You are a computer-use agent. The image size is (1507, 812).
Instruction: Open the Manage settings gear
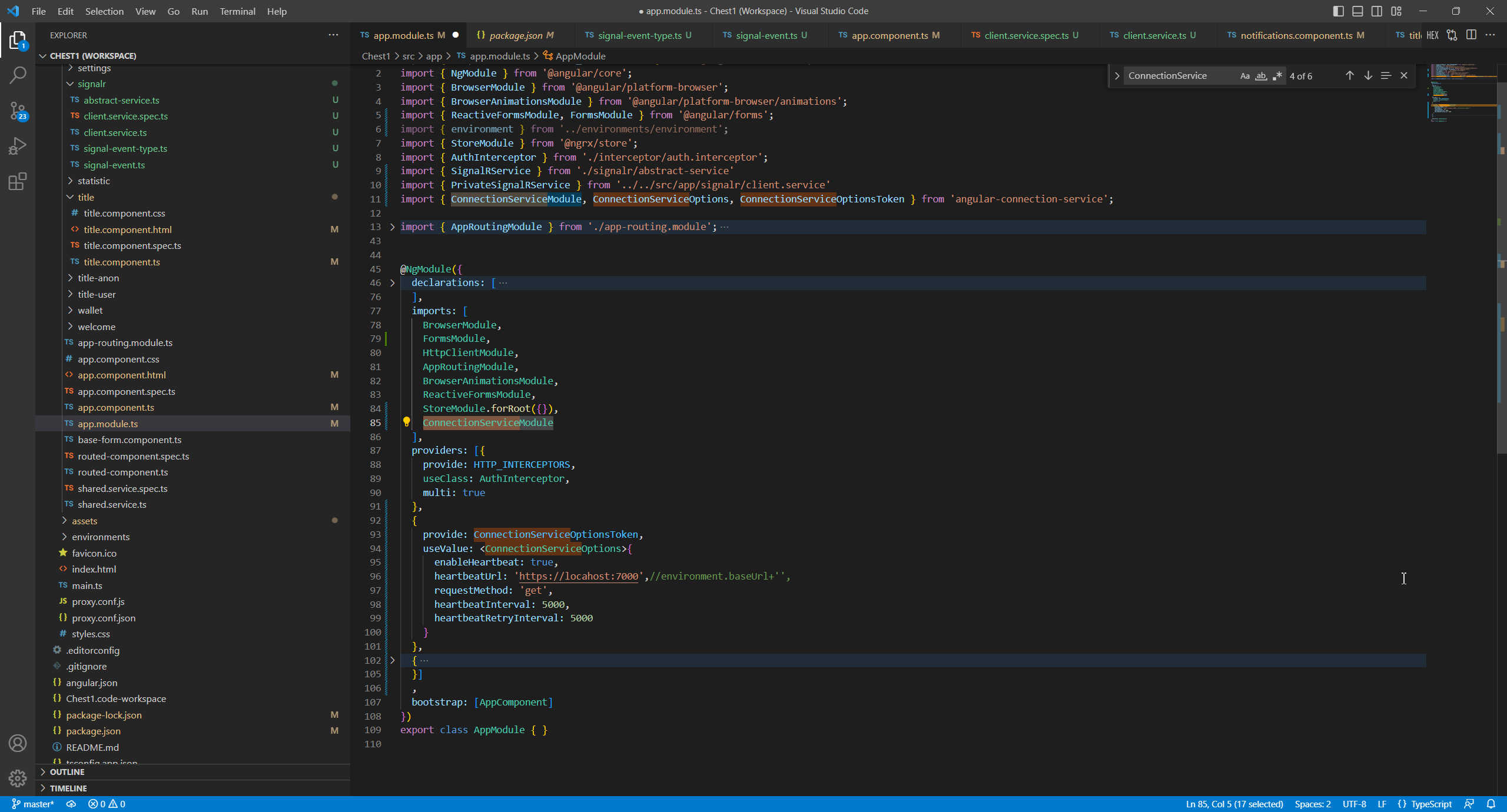tap(18, 778)
